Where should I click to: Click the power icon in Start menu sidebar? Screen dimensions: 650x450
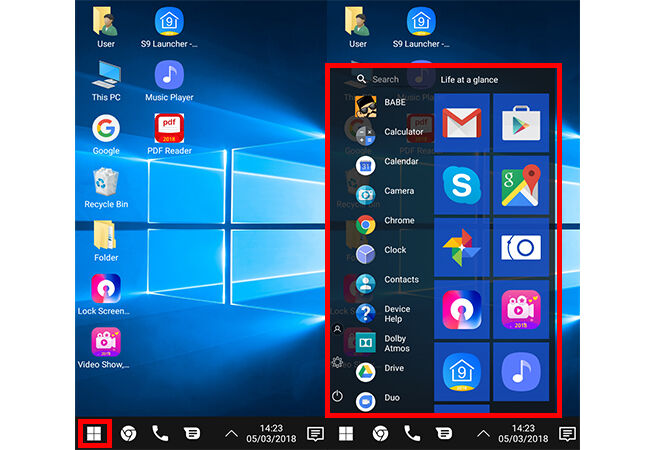click(x=337, y=396)
